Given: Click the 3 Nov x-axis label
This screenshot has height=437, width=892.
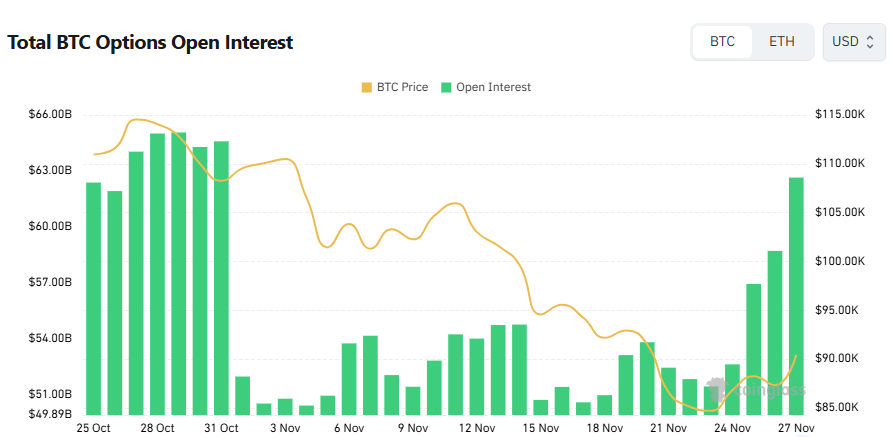Looking at the screenshot, I should (x=285, y=428).
